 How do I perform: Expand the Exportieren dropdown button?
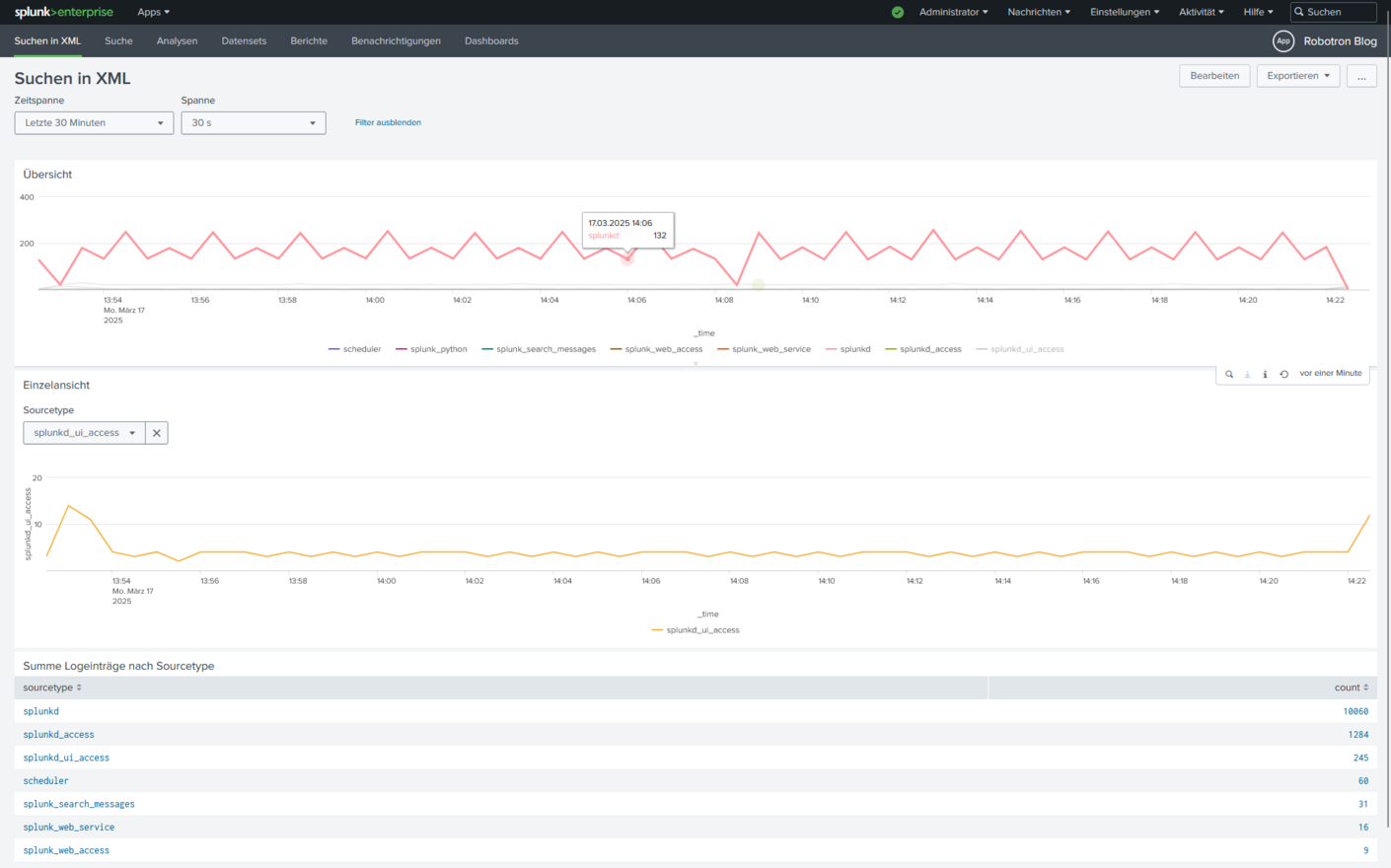(1298, 76)
